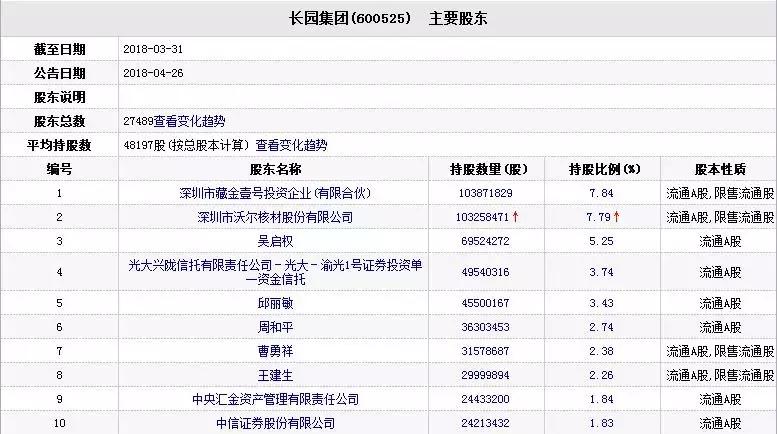Open shareholder 周和平
The height and width of the screenshot is (434, 777).
[275, 327]
